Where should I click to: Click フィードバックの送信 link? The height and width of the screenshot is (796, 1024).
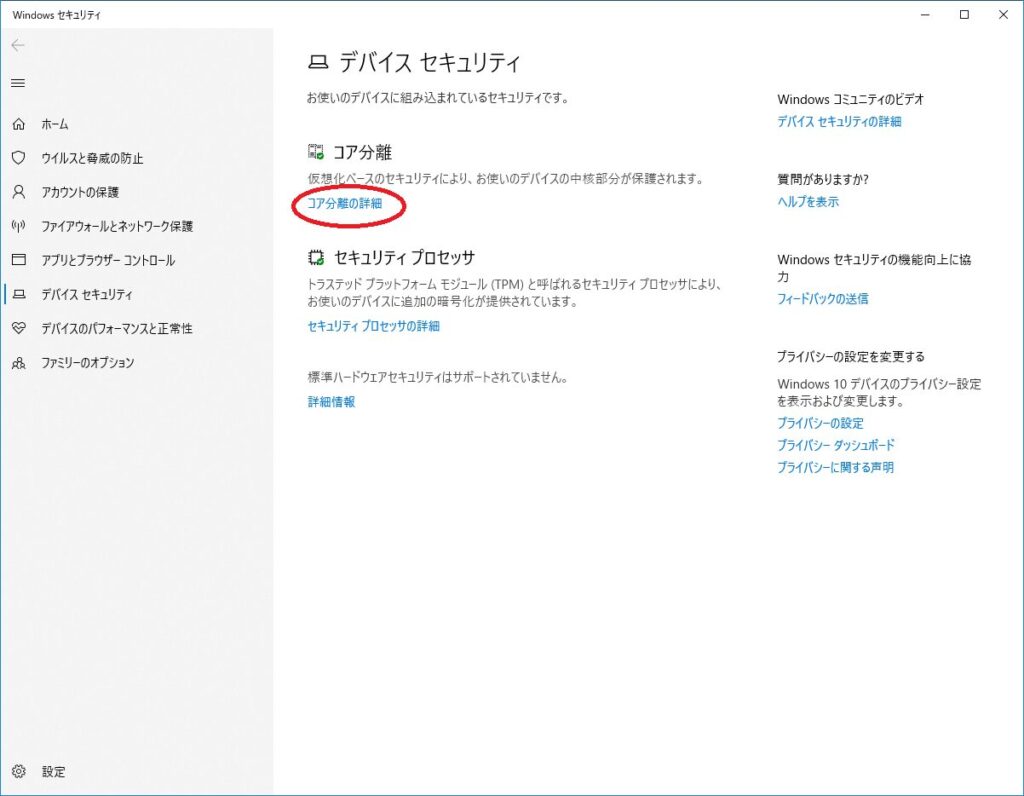(x=823, y=298)
